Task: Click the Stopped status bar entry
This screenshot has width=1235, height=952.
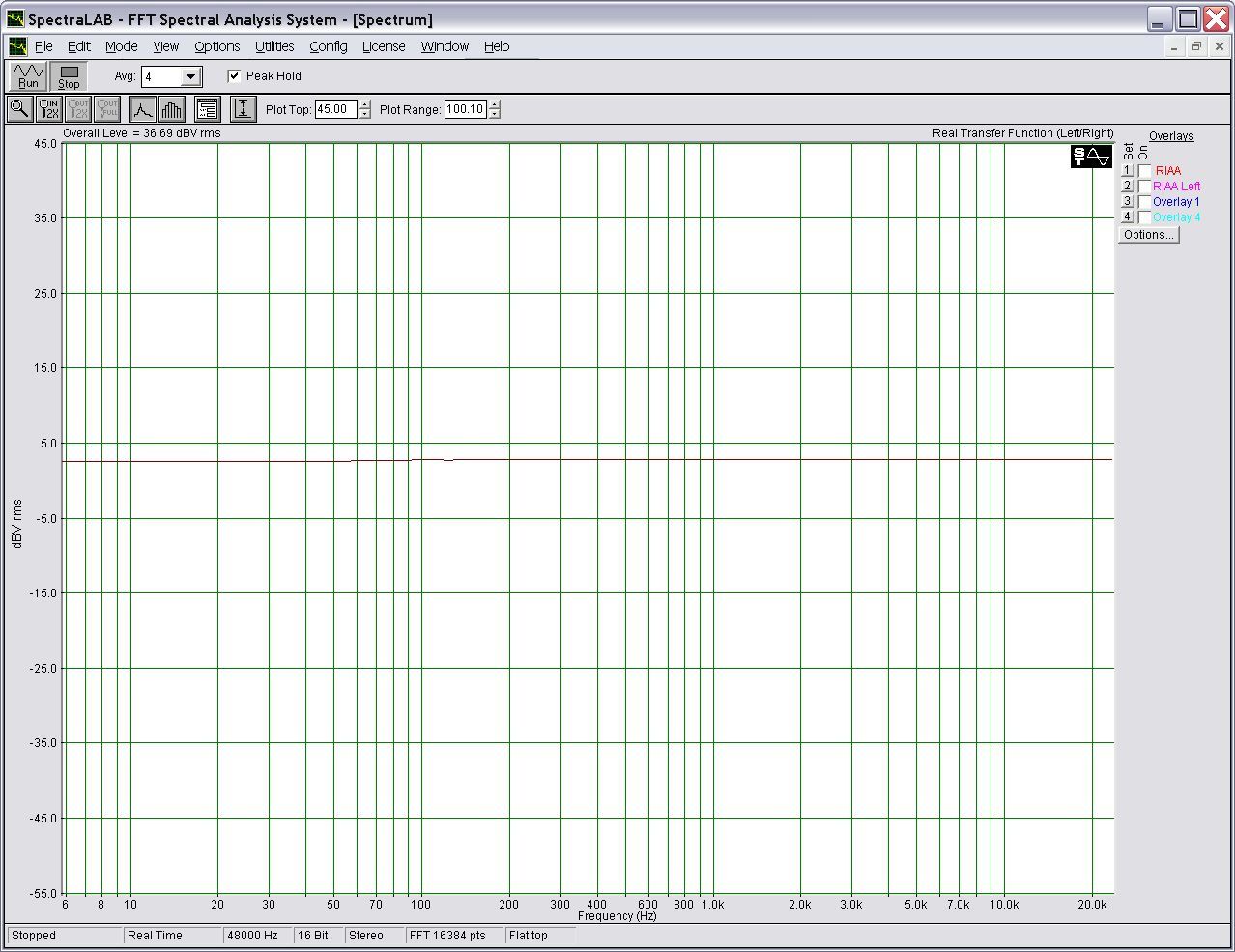Action: coord(65,936)
